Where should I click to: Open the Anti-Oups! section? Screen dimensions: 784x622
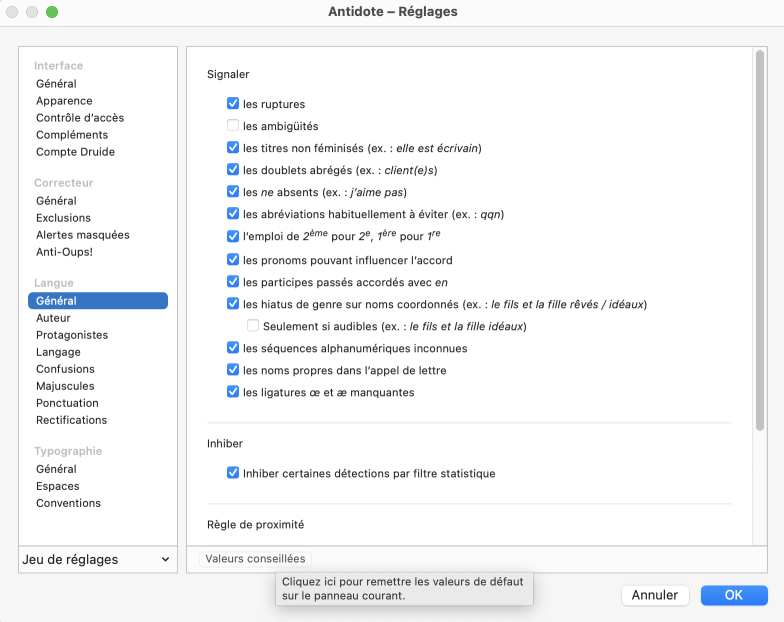64,252
